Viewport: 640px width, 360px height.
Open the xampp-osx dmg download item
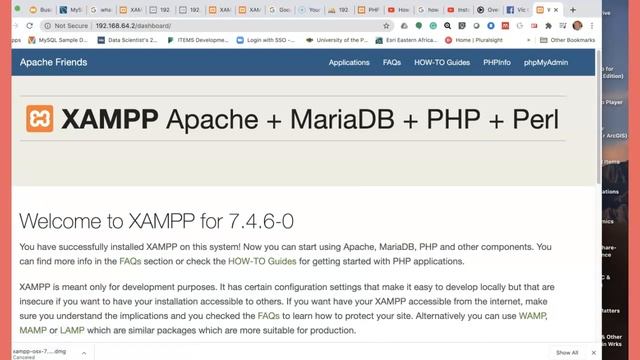click(x=39, y=353)
